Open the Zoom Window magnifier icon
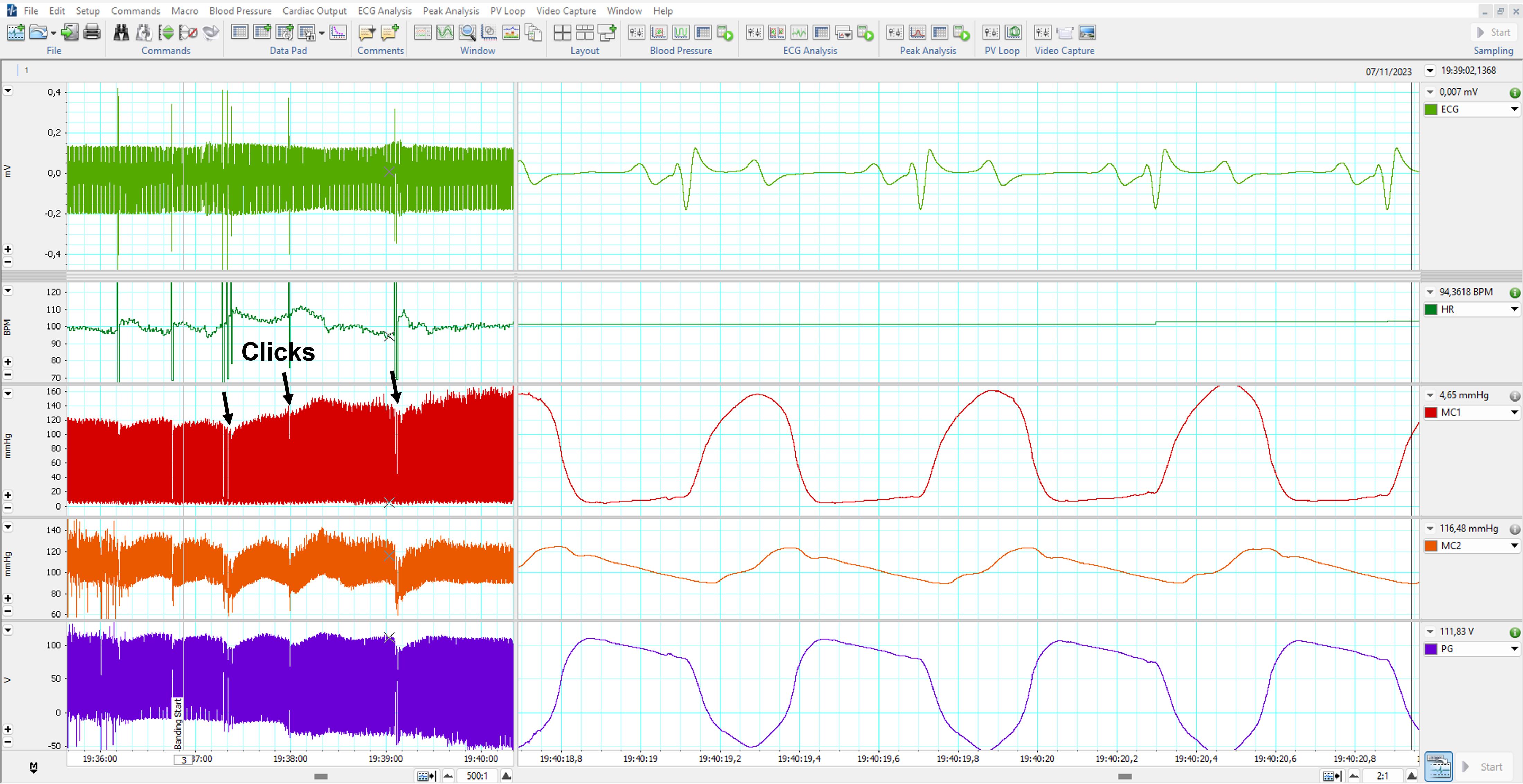The image size is (1523, 784). [467, 33]
